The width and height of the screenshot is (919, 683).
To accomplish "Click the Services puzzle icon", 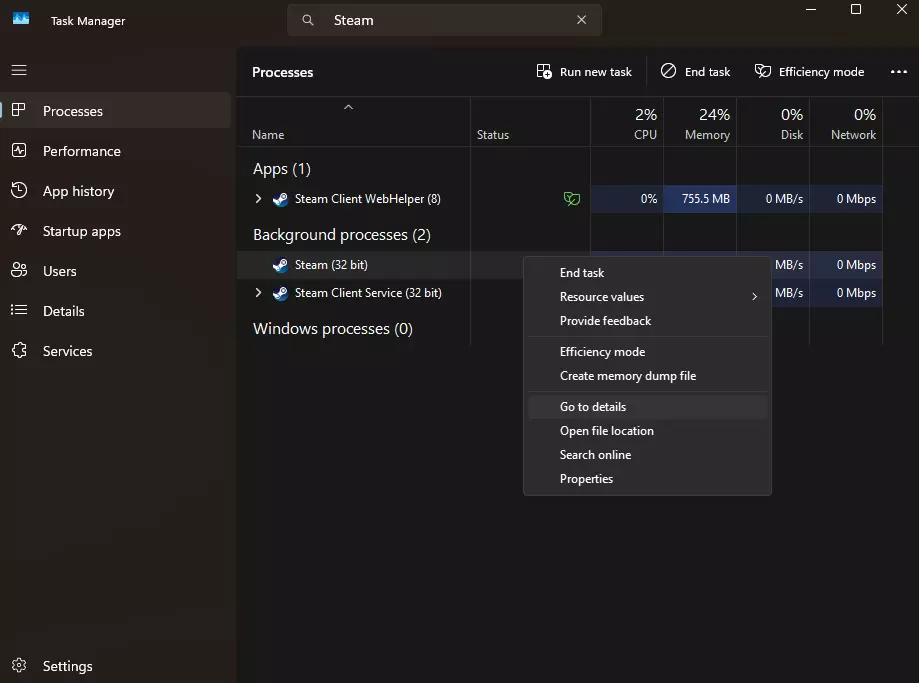I will click(19, 350).
